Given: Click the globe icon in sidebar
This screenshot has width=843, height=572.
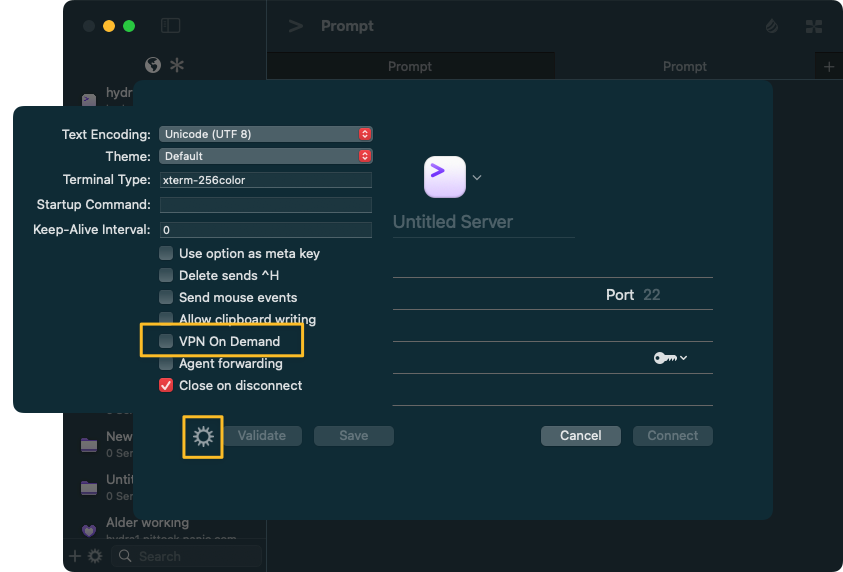Looking at the screenshot, I should [153, 66].
